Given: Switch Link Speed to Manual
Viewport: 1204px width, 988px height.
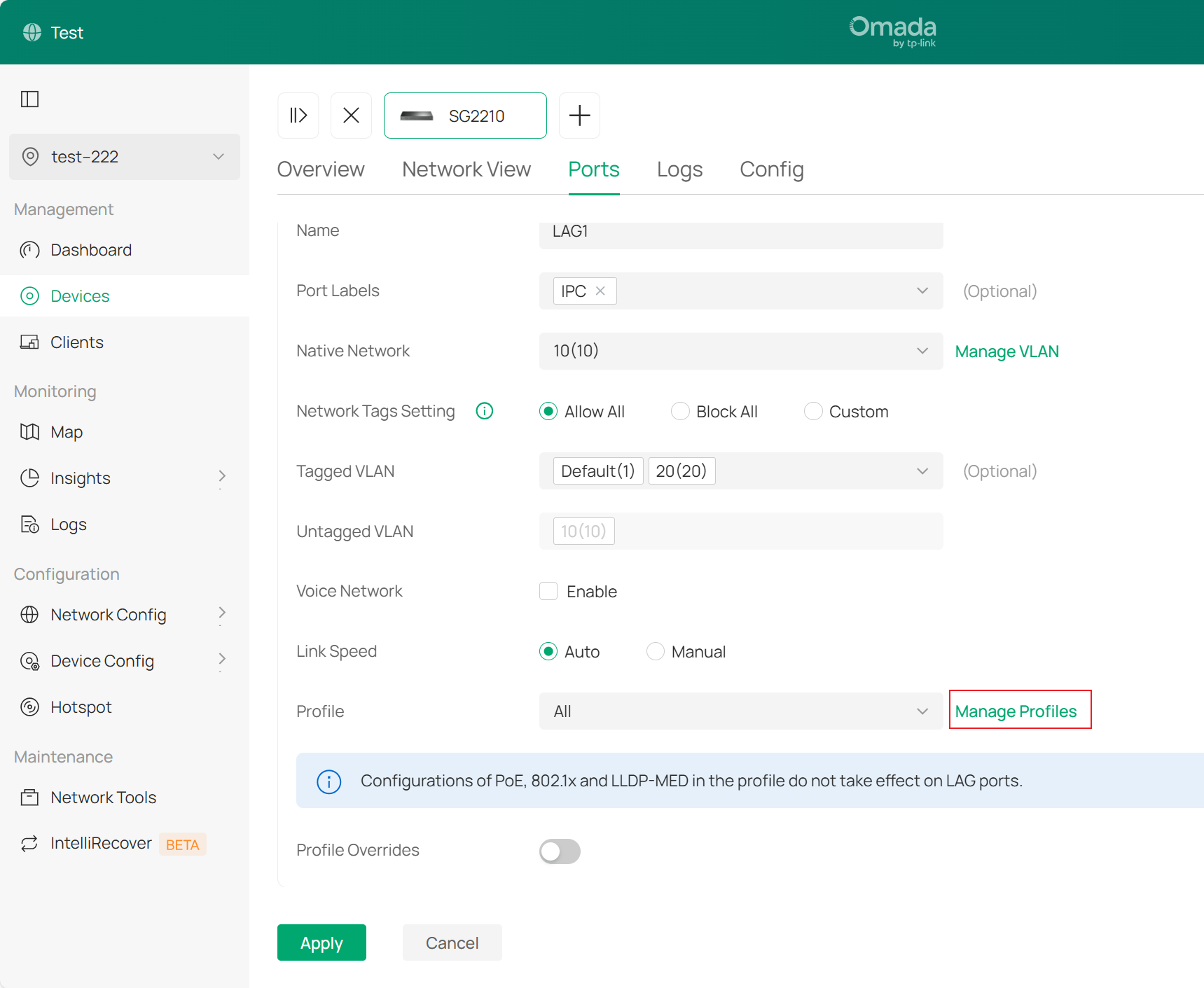Looking at the screenshot, I should (655, 651).
